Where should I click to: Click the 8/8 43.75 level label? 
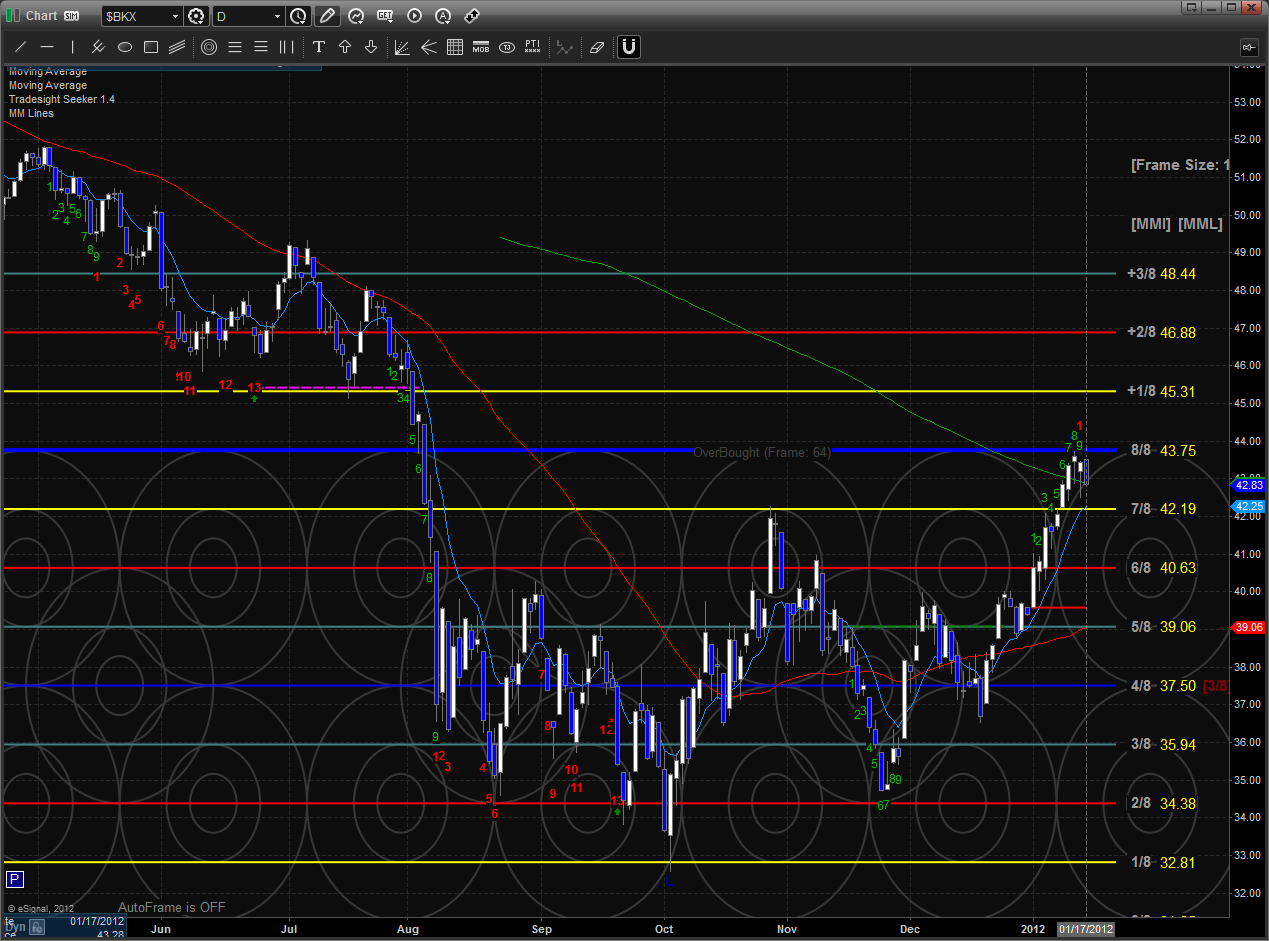(1163, 451)
